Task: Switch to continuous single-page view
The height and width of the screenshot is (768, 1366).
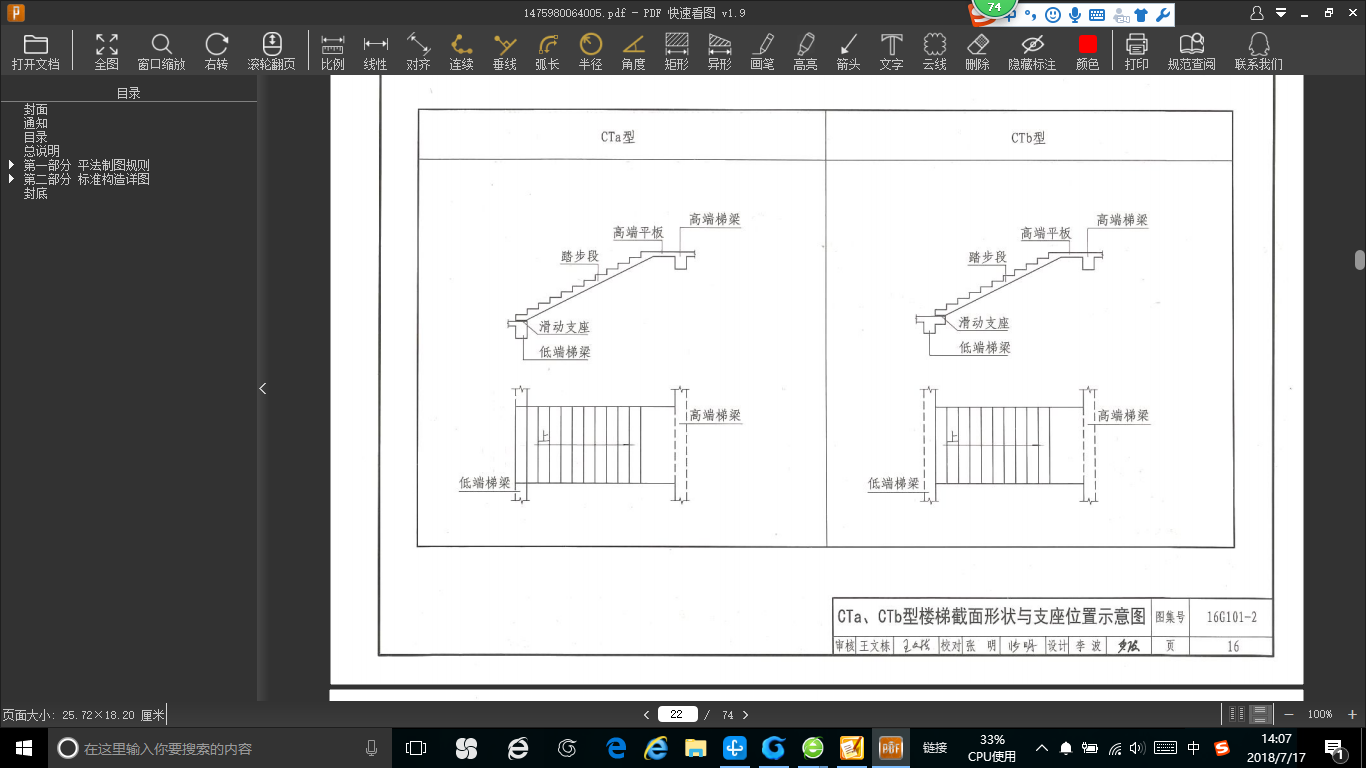Action: [x=1260, y=714]
